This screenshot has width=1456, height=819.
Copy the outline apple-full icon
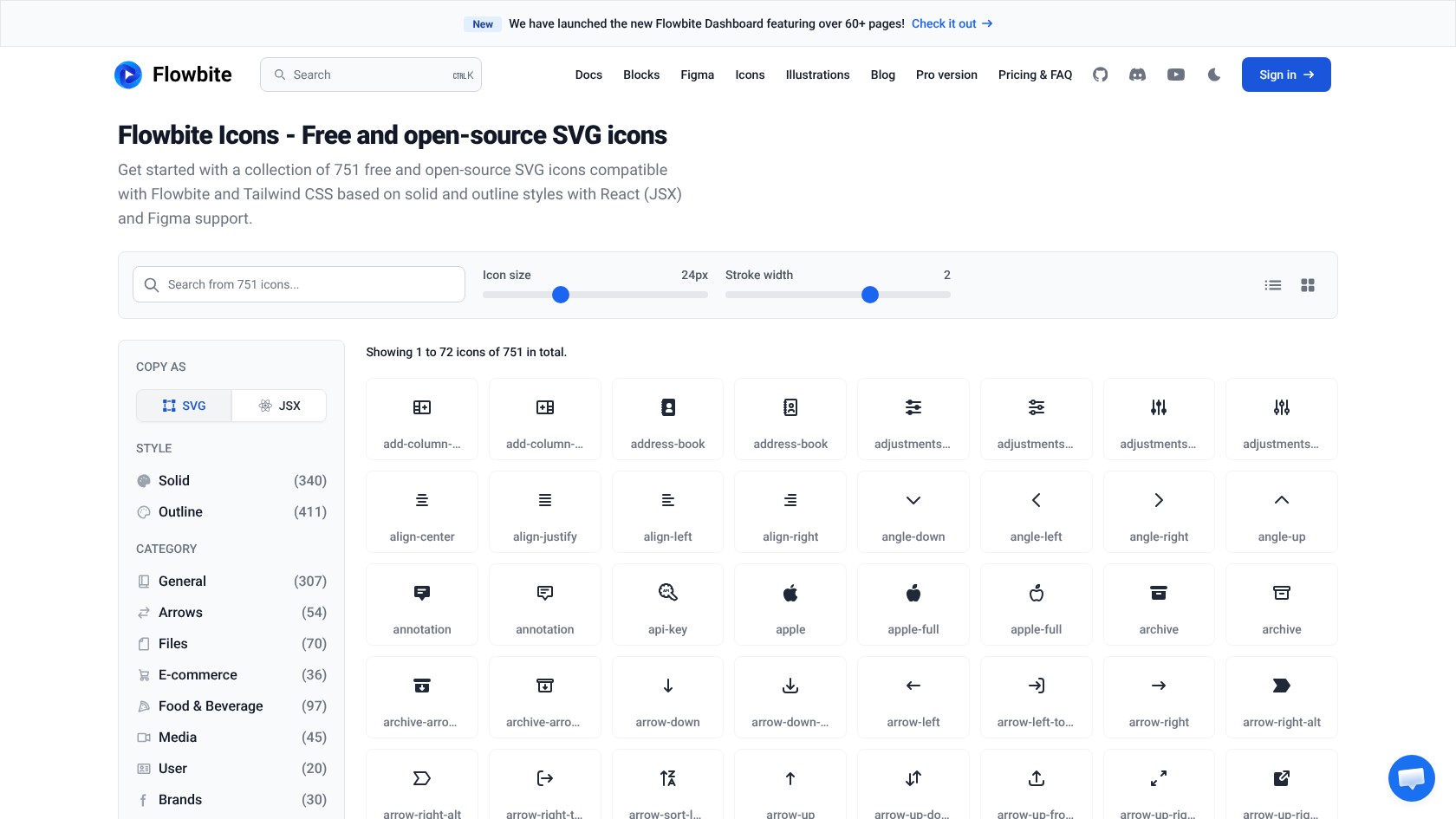coord(1036,604)
